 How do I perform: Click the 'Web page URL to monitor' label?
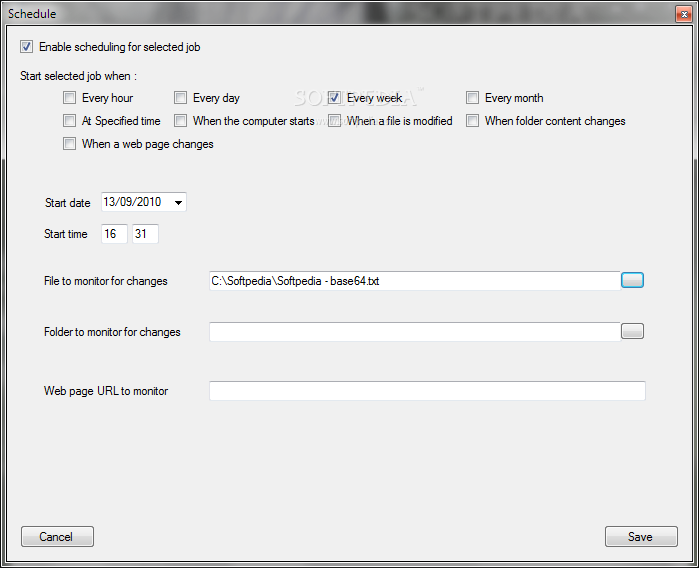(x=106, y=391)
